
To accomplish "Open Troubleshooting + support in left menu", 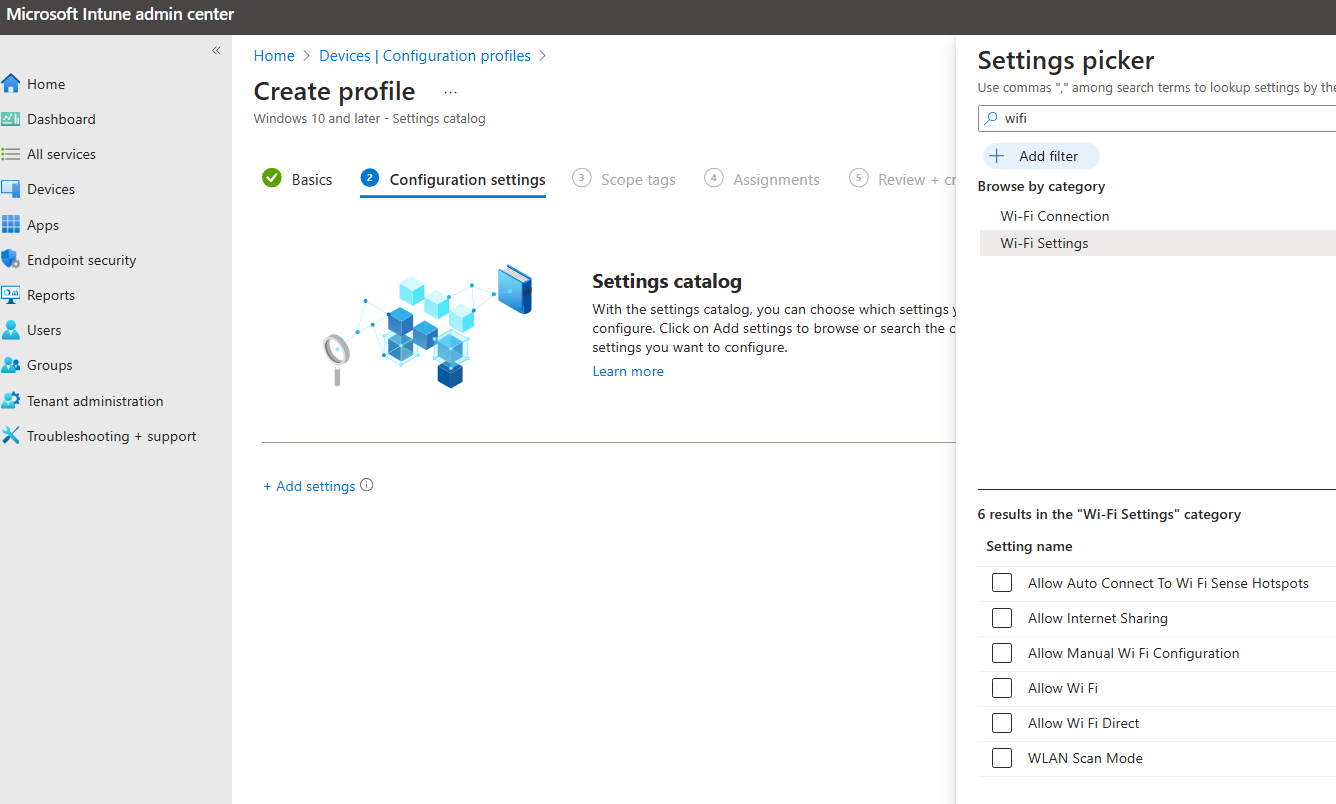I will pyautogui.click(x=111, y=436).
